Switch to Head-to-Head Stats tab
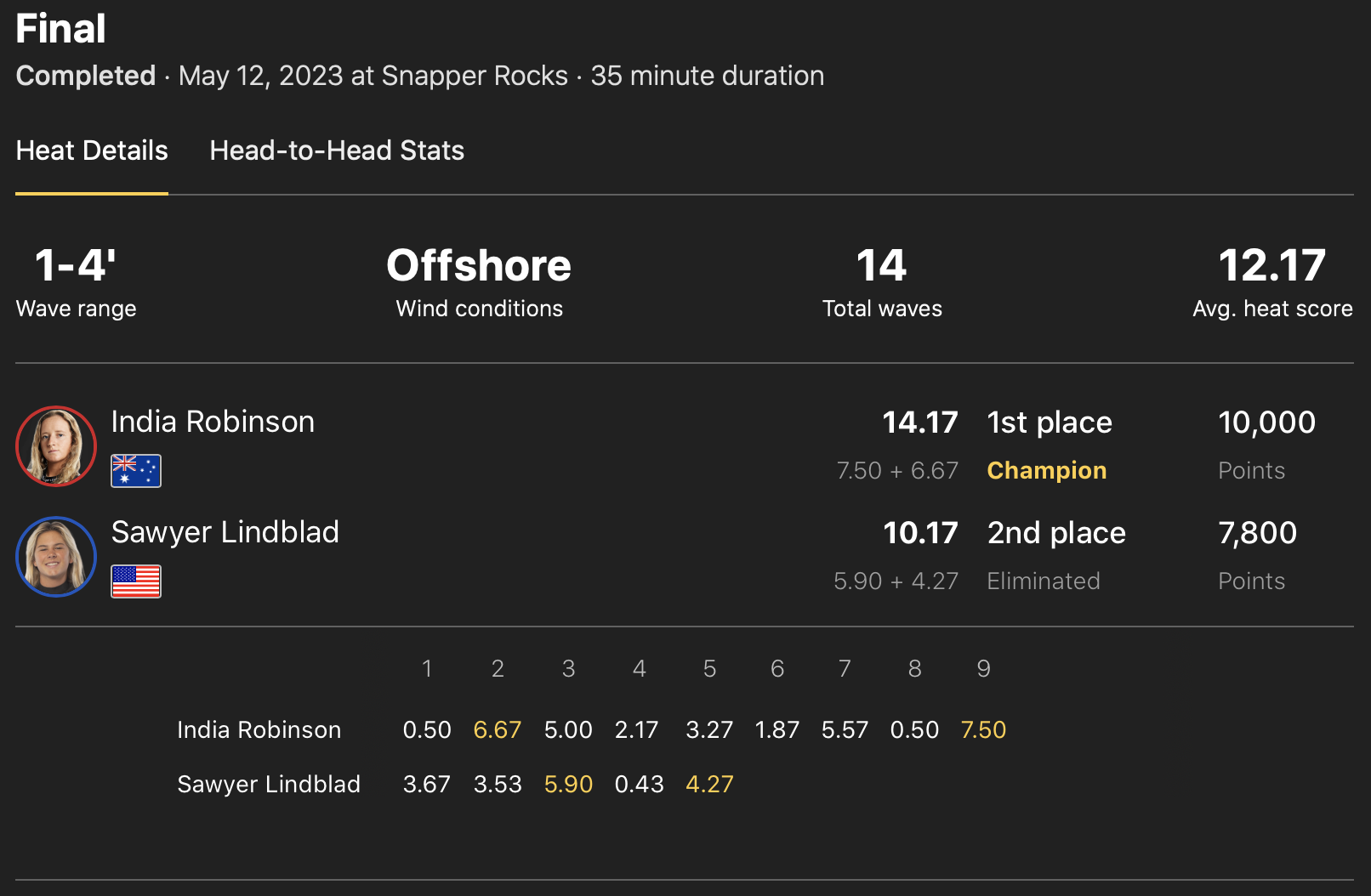The width and height of the screenshot is (1371, 896). click(337, 150)
